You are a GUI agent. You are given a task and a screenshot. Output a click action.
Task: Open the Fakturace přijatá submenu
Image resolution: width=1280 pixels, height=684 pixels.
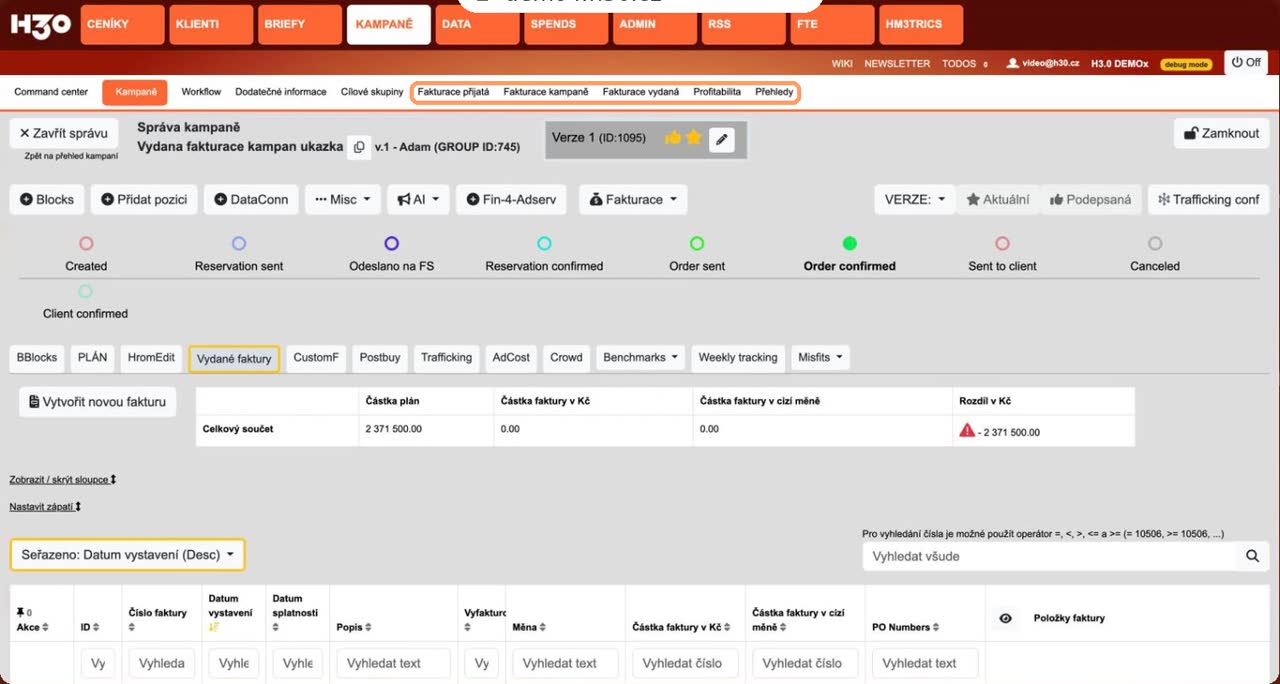[x=453, y=92]
